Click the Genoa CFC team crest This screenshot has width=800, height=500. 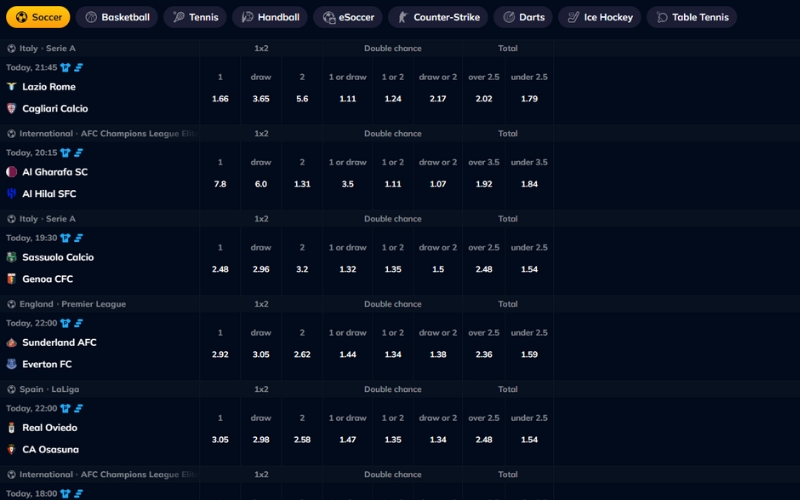[11, 279]
